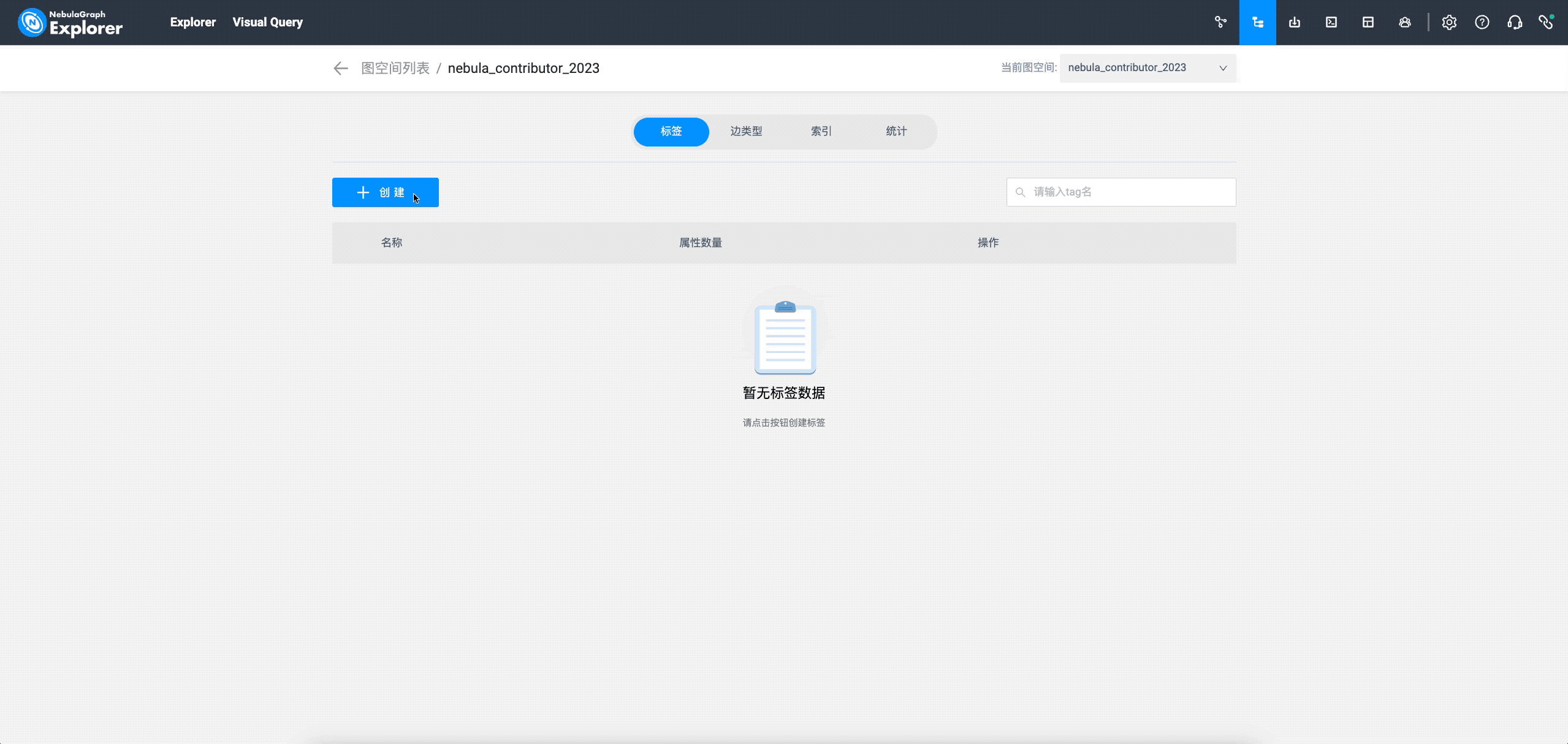Open the console terminal icon

tap(1331, 23)
